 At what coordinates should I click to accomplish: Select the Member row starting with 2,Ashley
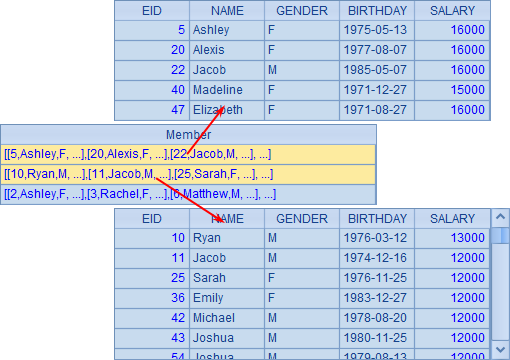pos(188,194)
